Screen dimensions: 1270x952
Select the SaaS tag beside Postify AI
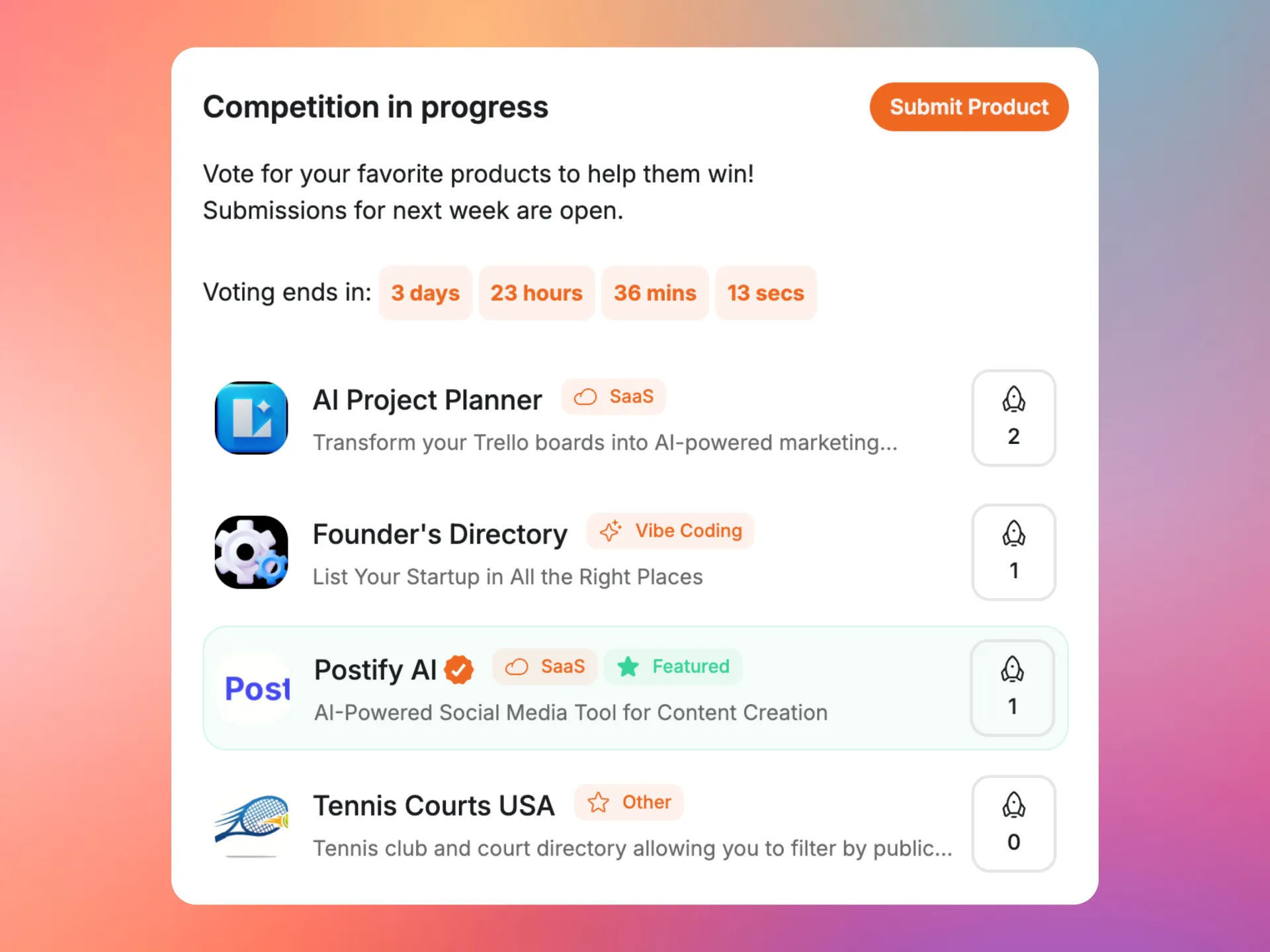pos(544,666)
